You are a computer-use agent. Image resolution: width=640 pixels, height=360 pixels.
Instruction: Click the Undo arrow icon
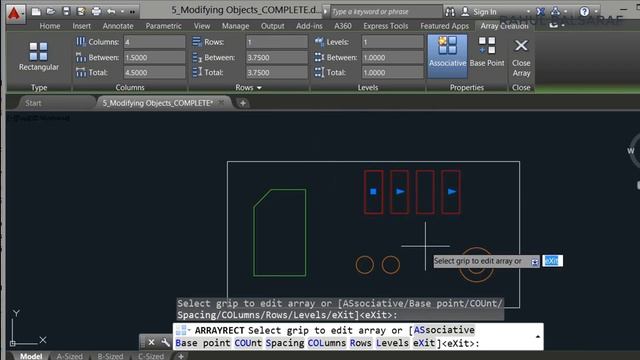(x=111, y=11)
